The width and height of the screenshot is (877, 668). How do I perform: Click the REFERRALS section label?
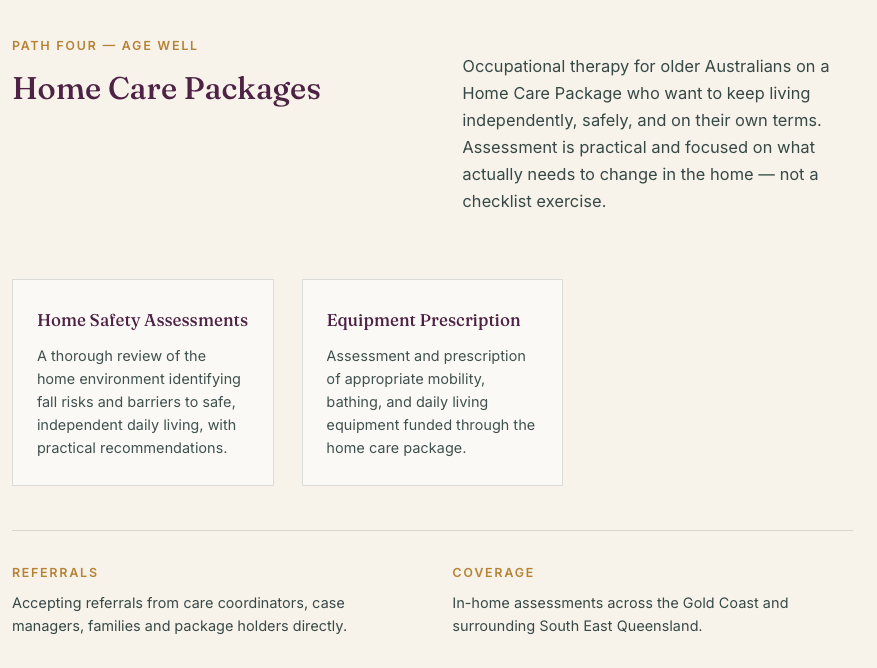coord(55,573)
